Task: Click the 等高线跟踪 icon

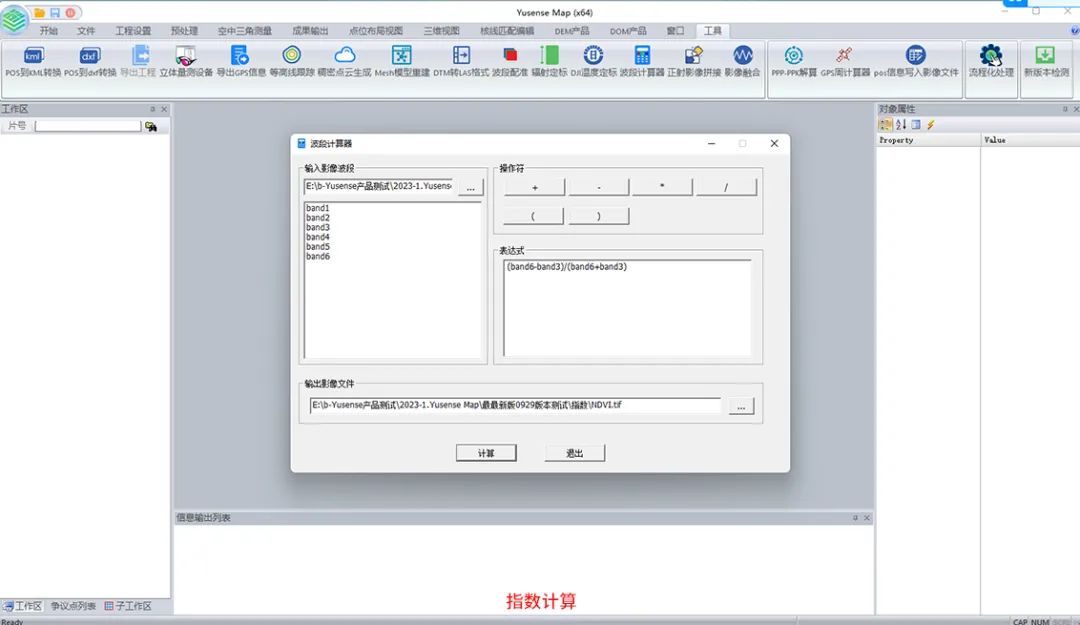Action: pos(291,57)
